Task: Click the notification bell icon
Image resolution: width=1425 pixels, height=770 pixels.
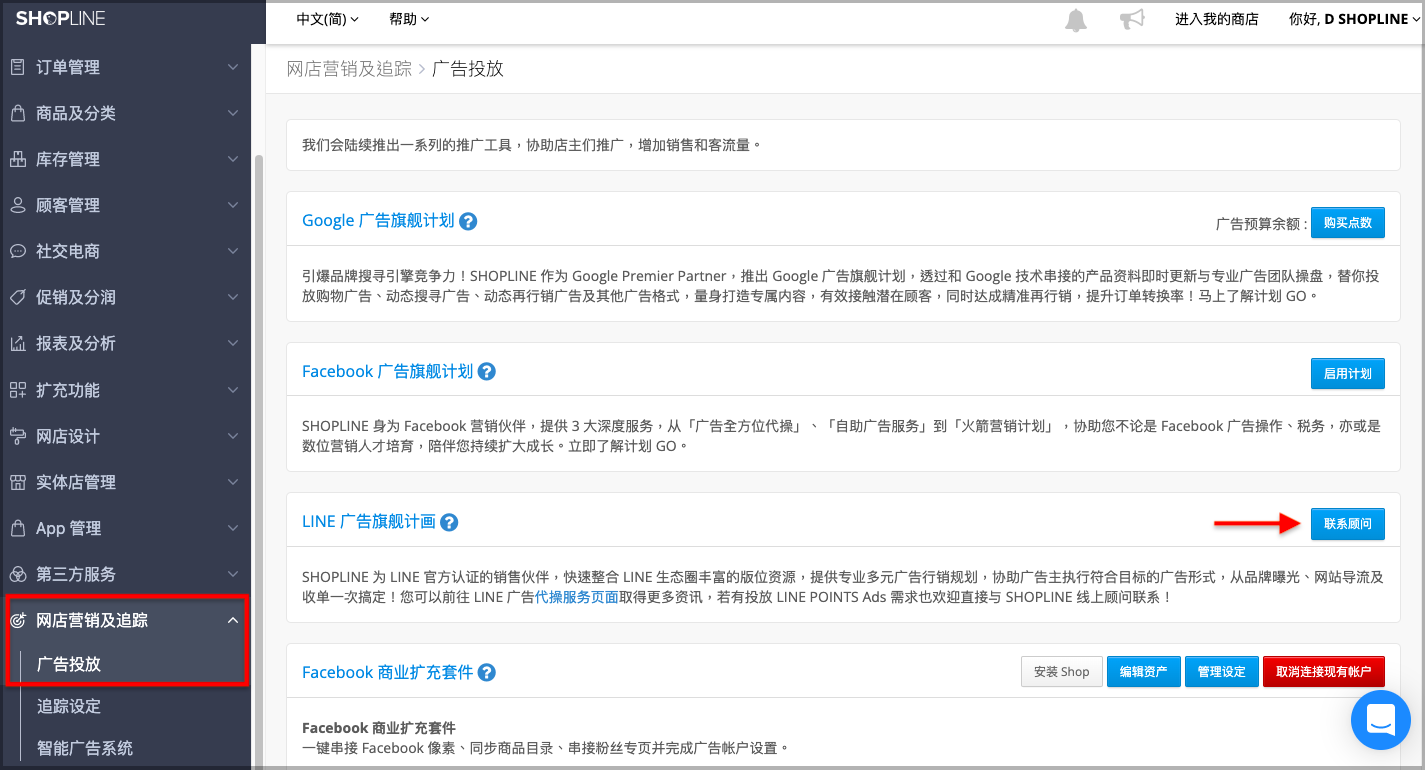Action: click(x=1076, y=20)
